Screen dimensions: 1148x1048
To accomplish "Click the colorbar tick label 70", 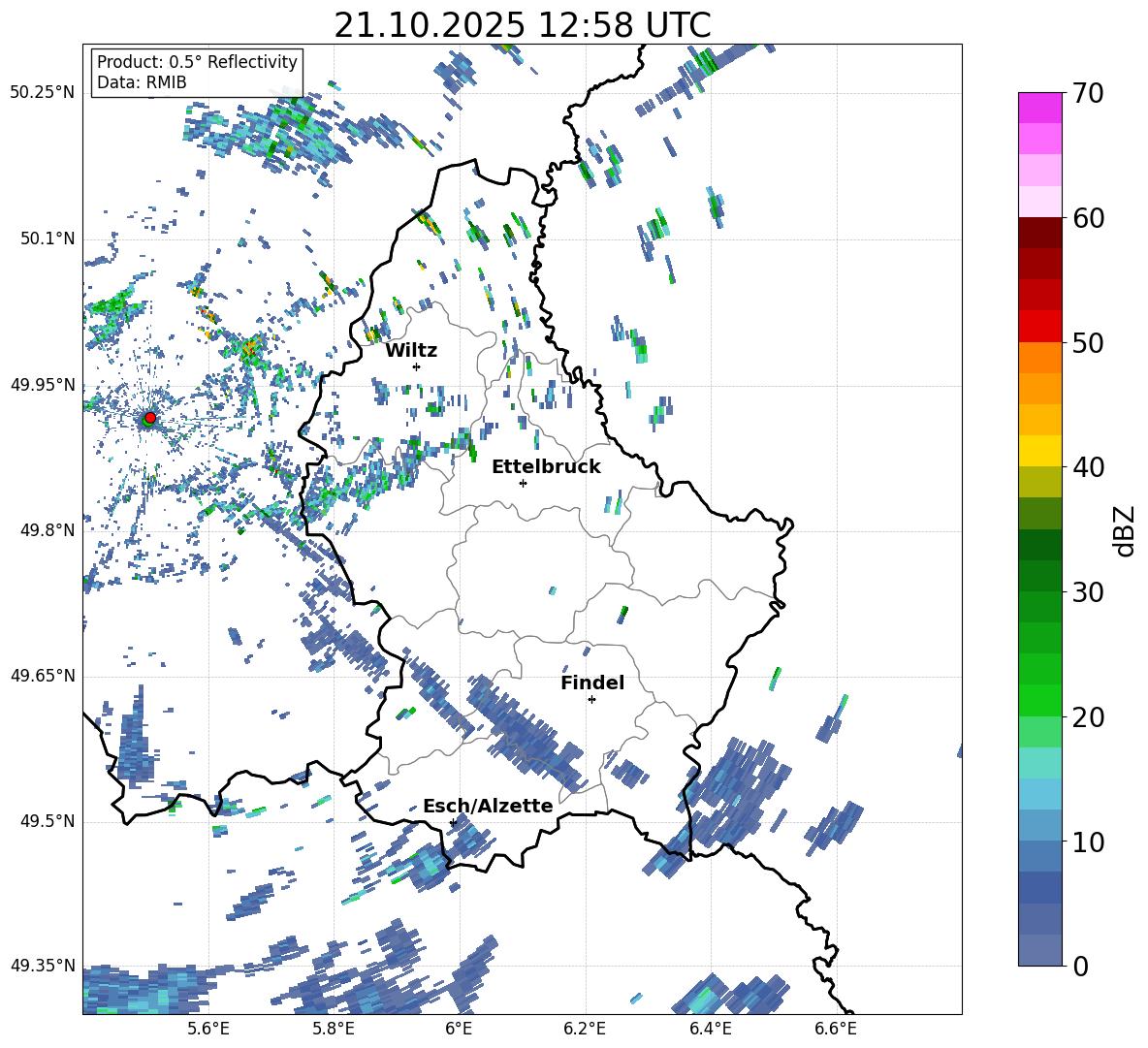I will [x=1088, y=94].
